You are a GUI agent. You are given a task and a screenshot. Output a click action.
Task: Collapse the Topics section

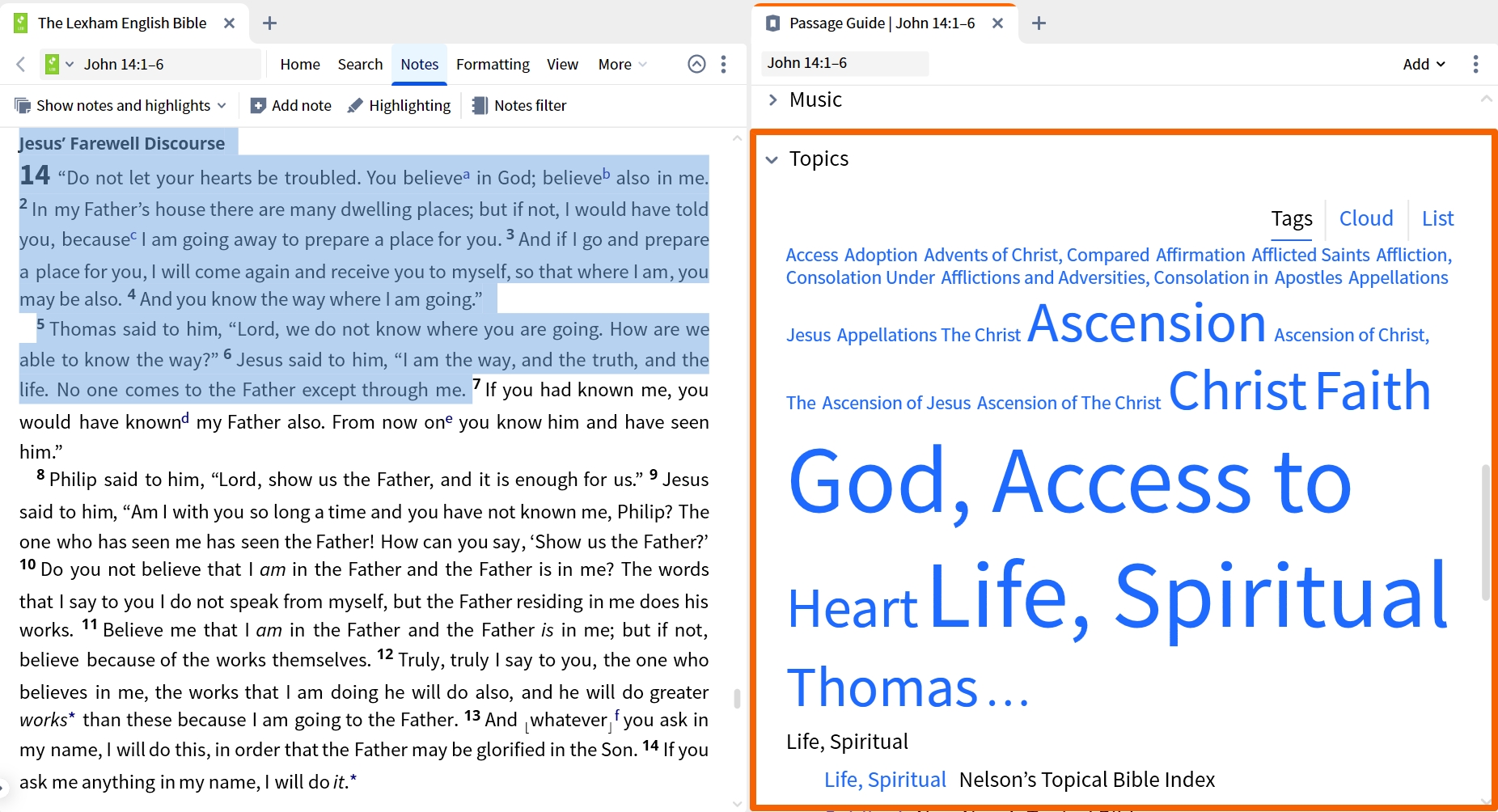click(772, 159)
